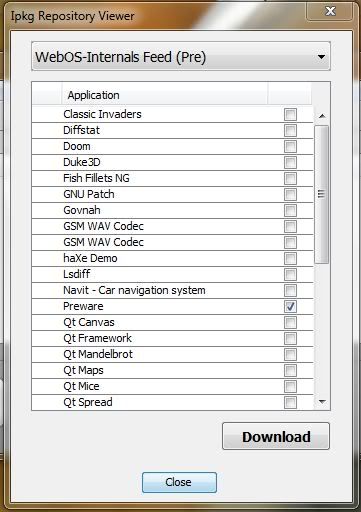Image resolution: width=361 pixels, height=512 pixels.
Task: Select the Qt Mandelbrot row text
Action: coord(98,354)
